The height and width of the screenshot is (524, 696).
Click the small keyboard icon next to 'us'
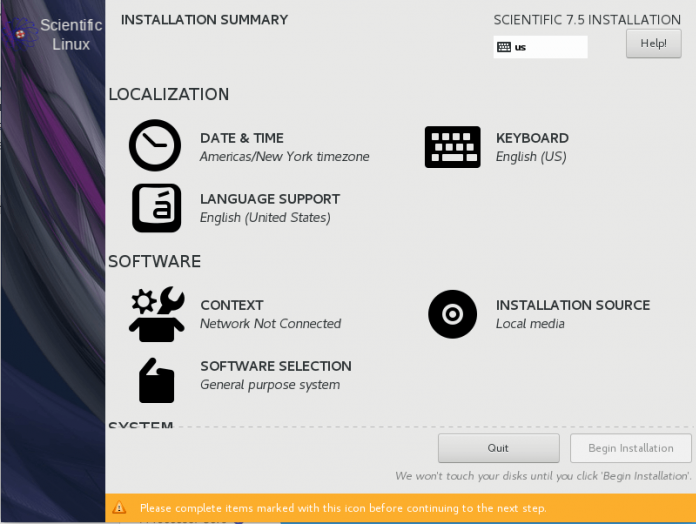coord(504,47)
